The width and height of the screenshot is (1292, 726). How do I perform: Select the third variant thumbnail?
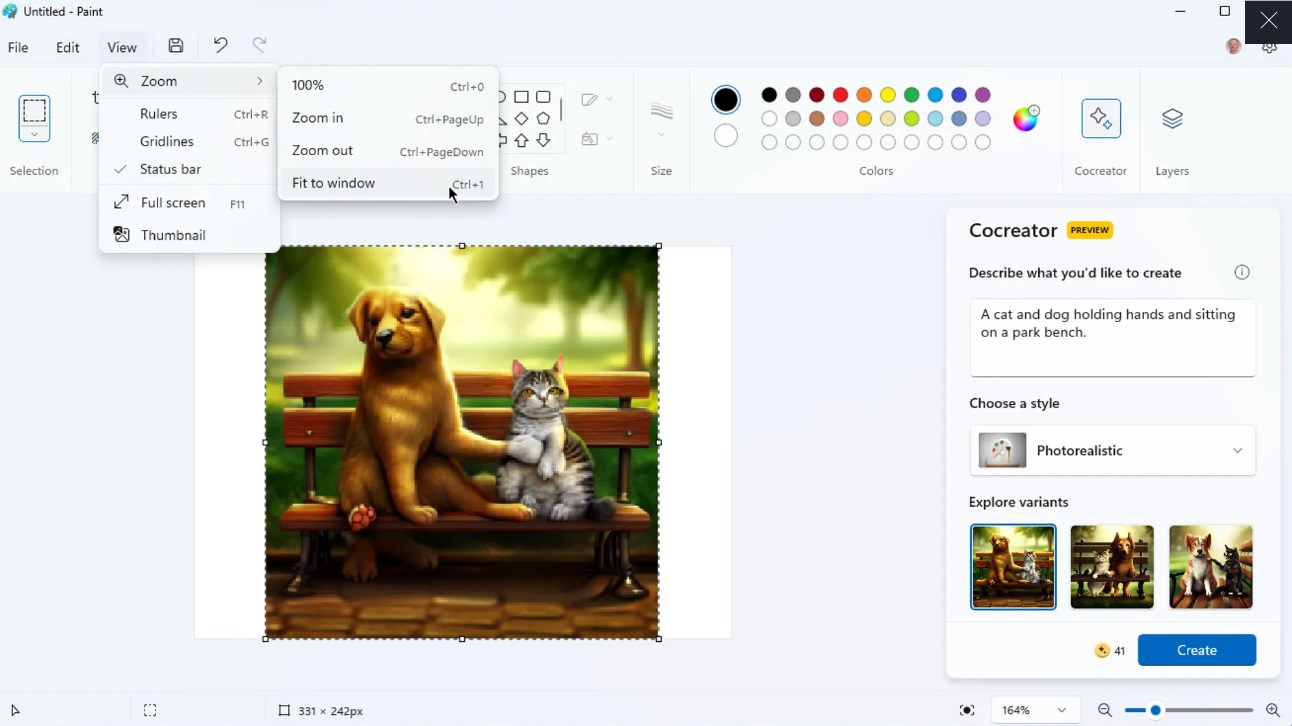[x=1211, y=567]
